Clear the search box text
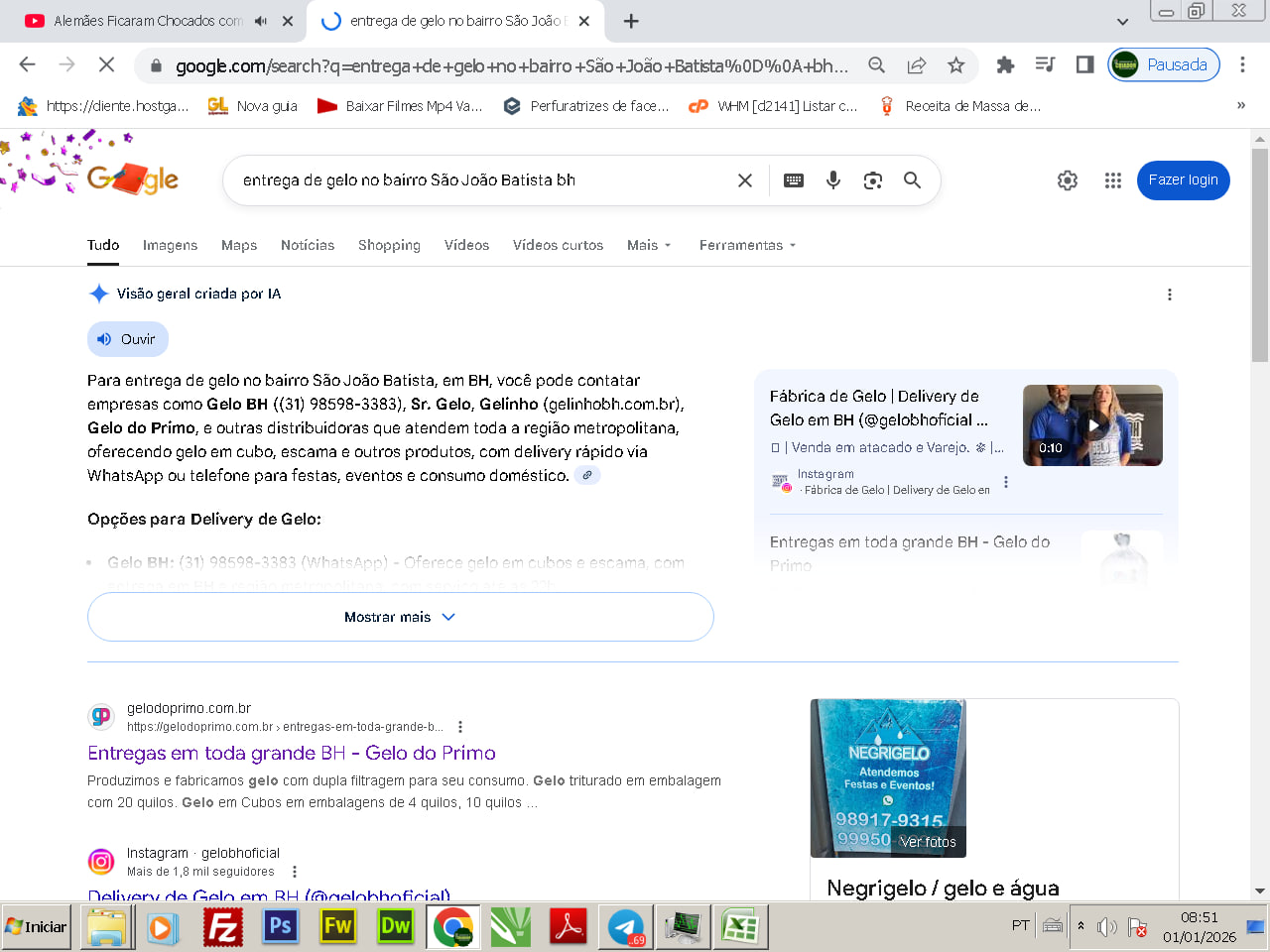Image resolution: width=1270 pixels, height=952 pixels. click(x=745, y=179)
